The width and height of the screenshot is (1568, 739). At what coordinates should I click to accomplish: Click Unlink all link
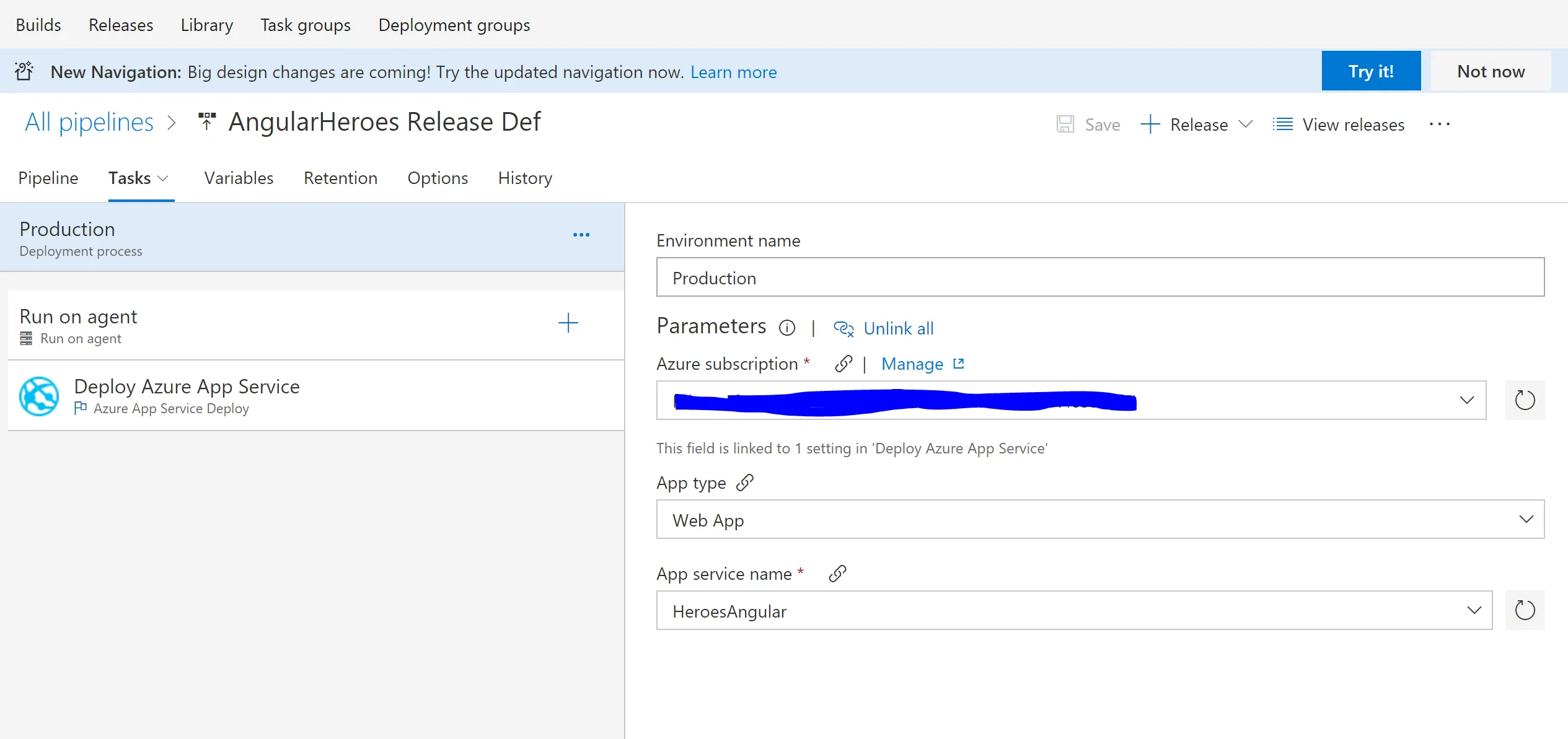898,328
